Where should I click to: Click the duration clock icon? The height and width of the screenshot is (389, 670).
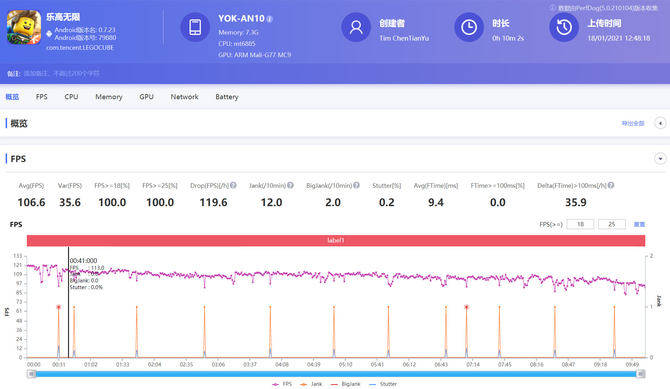pos(469,27)
